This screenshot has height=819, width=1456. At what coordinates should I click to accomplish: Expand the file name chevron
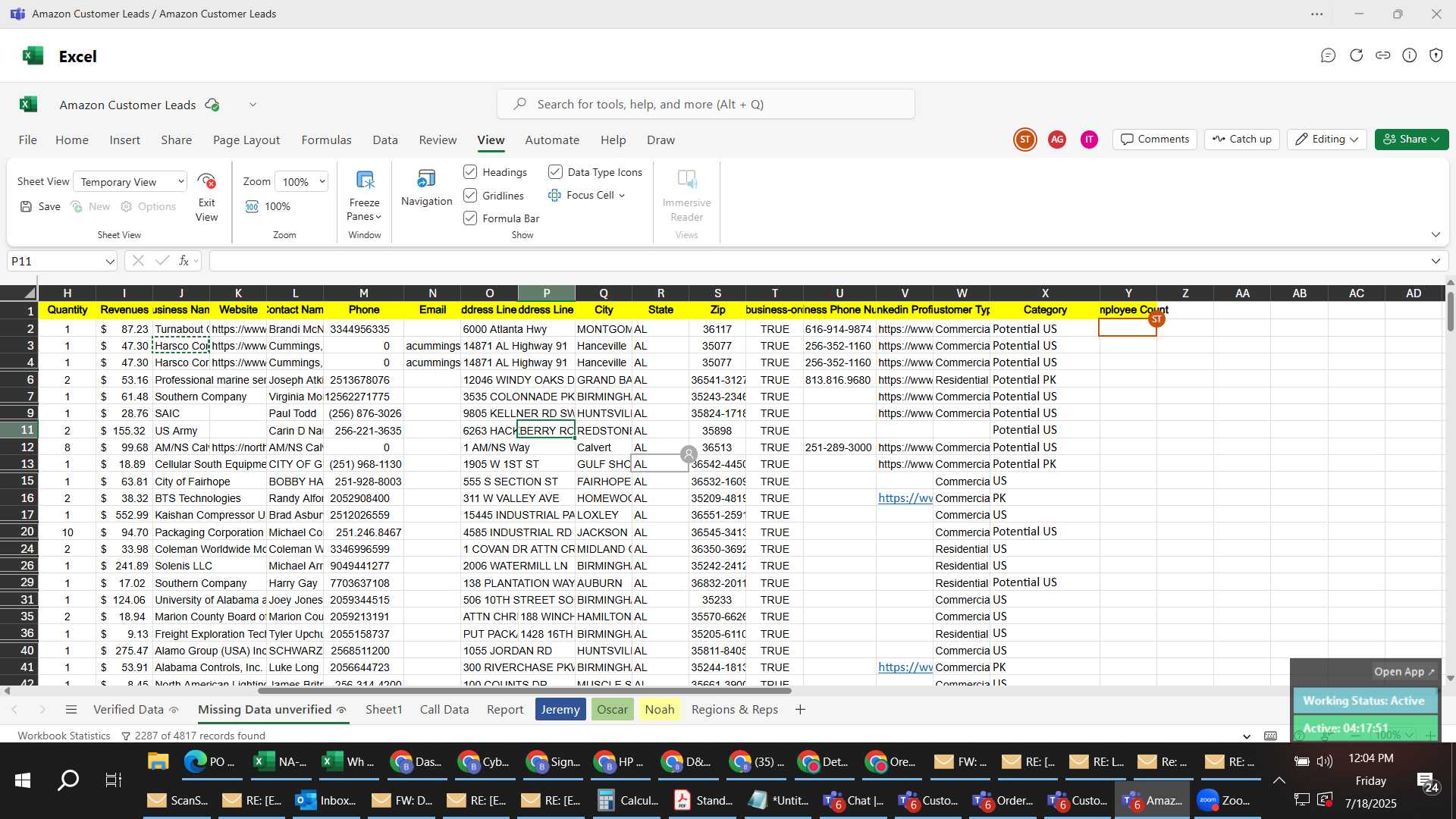point(253,105)
